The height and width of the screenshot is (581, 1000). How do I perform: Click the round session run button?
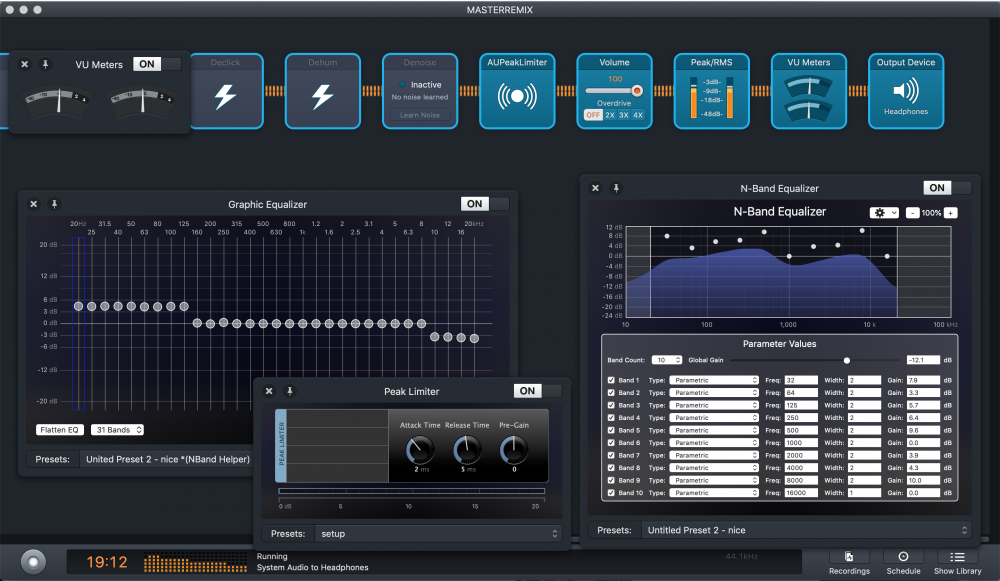coord(33,562)
